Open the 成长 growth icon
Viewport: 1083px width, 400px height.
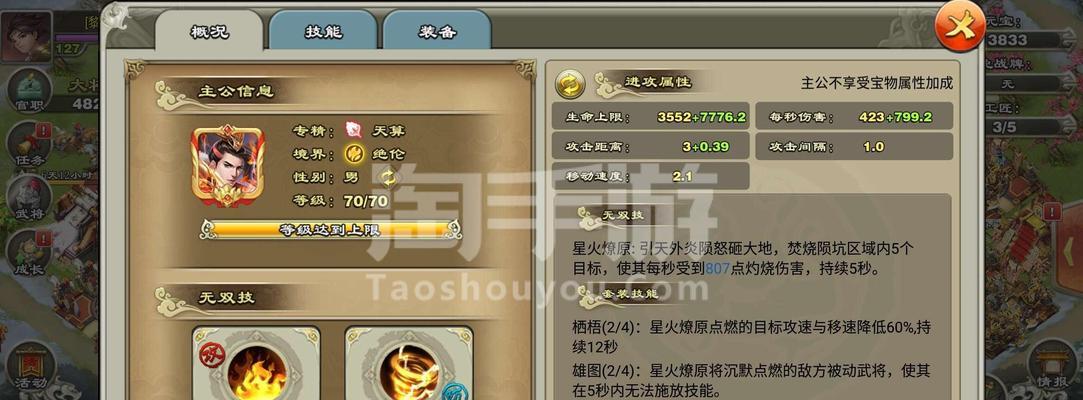click(29, 253)
